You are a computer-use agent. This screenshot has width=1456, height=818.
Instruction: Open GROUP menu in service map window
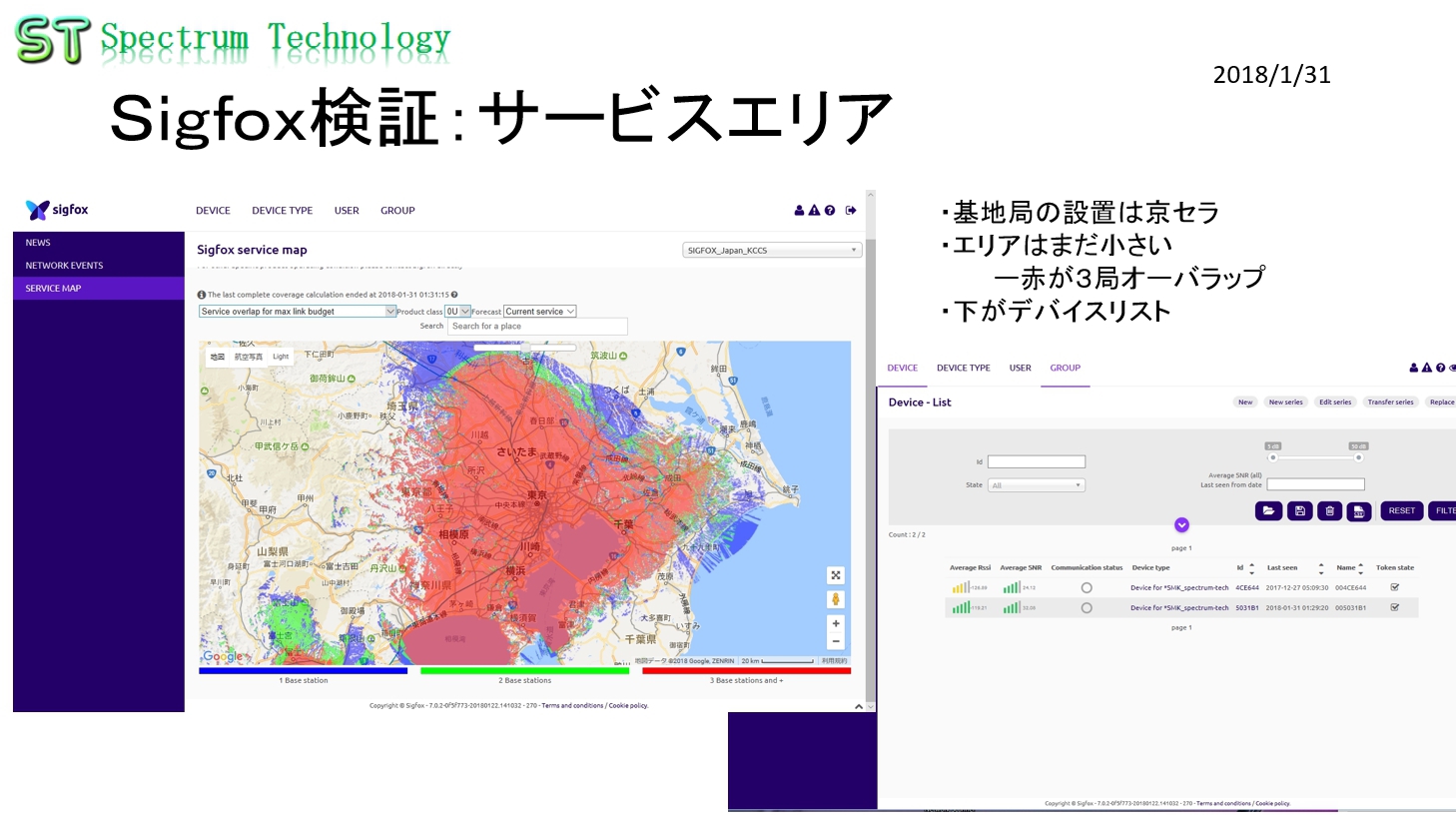click(397, 211)
